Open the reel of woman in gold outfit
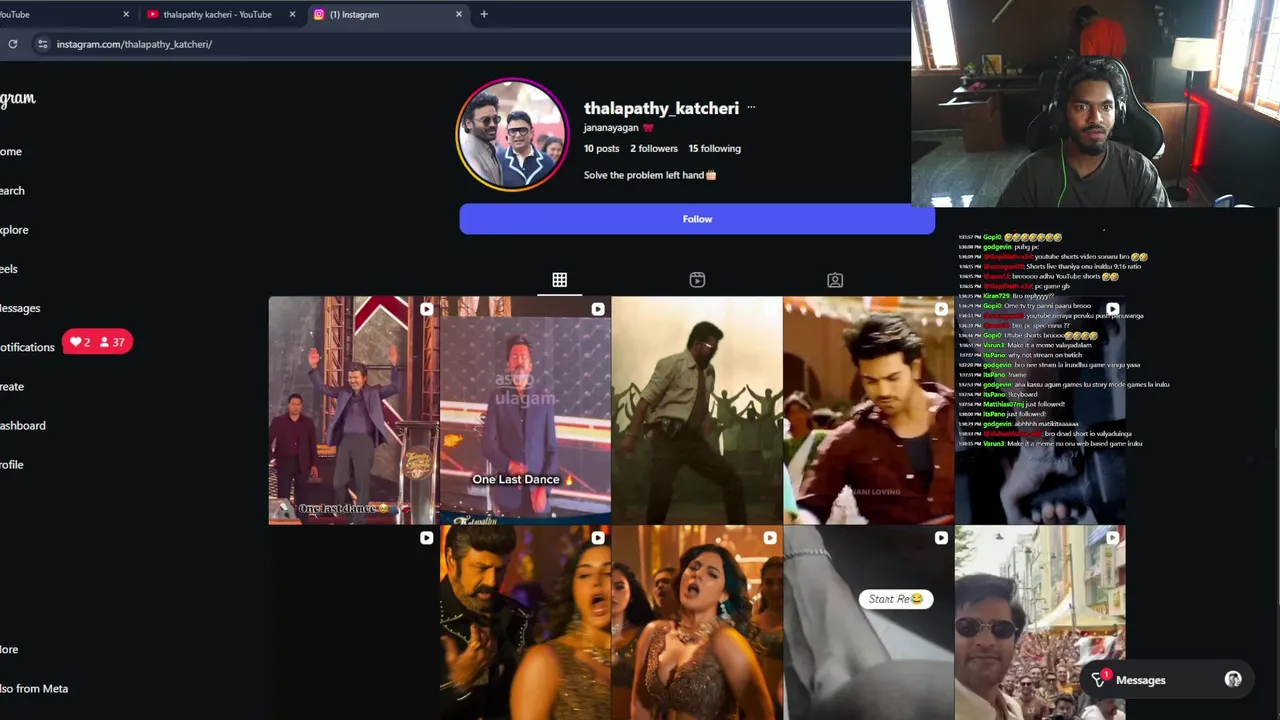Image resolution: width=1280 pixels, height=720 pixels. (697, 623)
